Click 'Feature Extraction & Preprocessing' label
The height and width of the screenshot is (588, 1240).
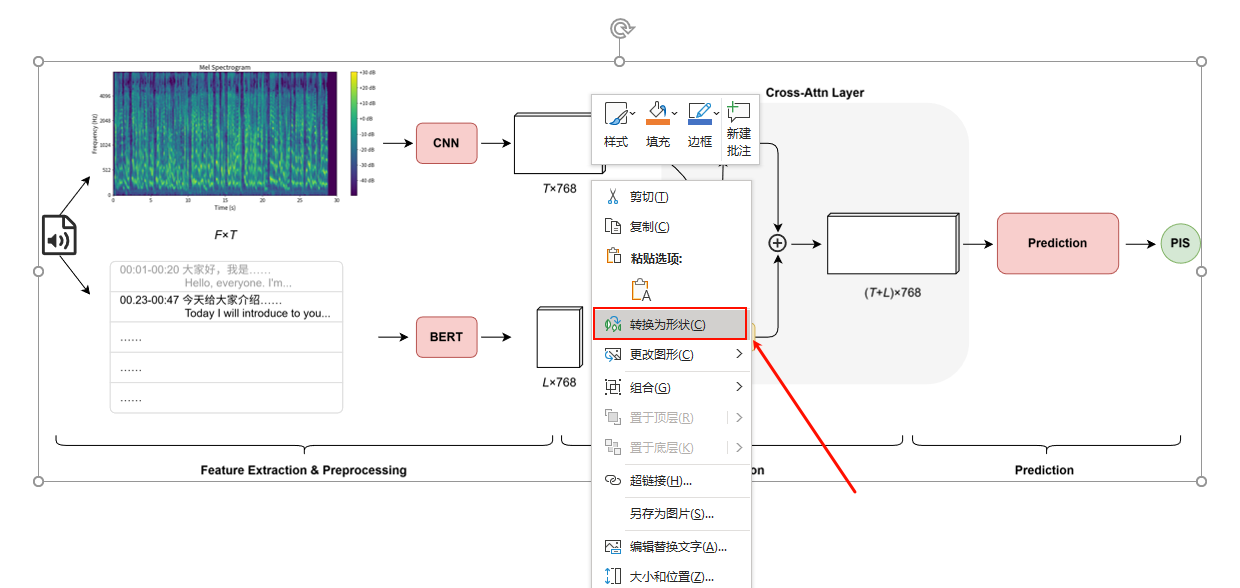[x=303, y=470]
